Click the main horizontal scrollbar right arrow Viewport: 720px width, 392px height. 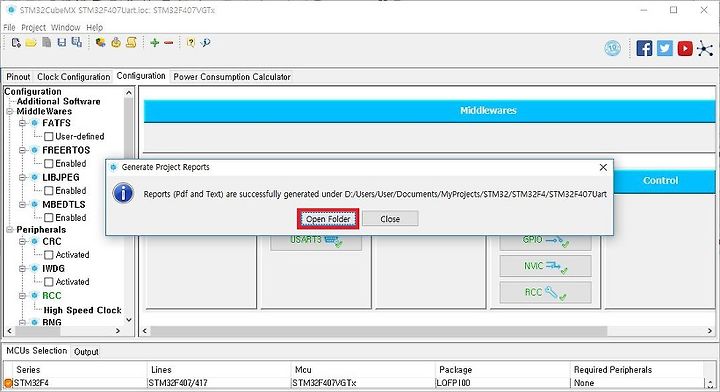click(x=710, y=330)
